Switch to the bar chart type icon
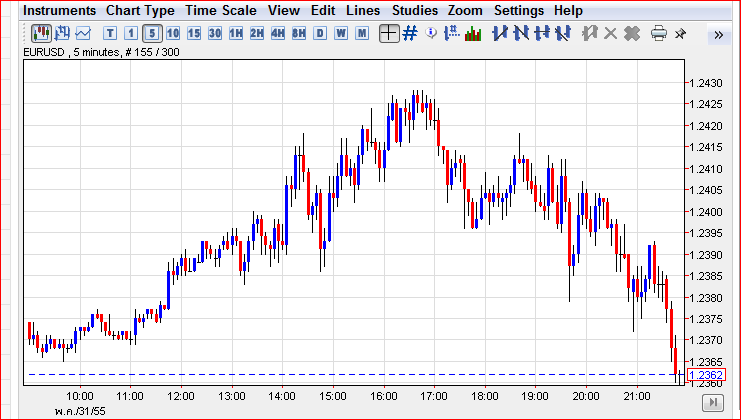 pyautogui.click(x=62, y=34)
